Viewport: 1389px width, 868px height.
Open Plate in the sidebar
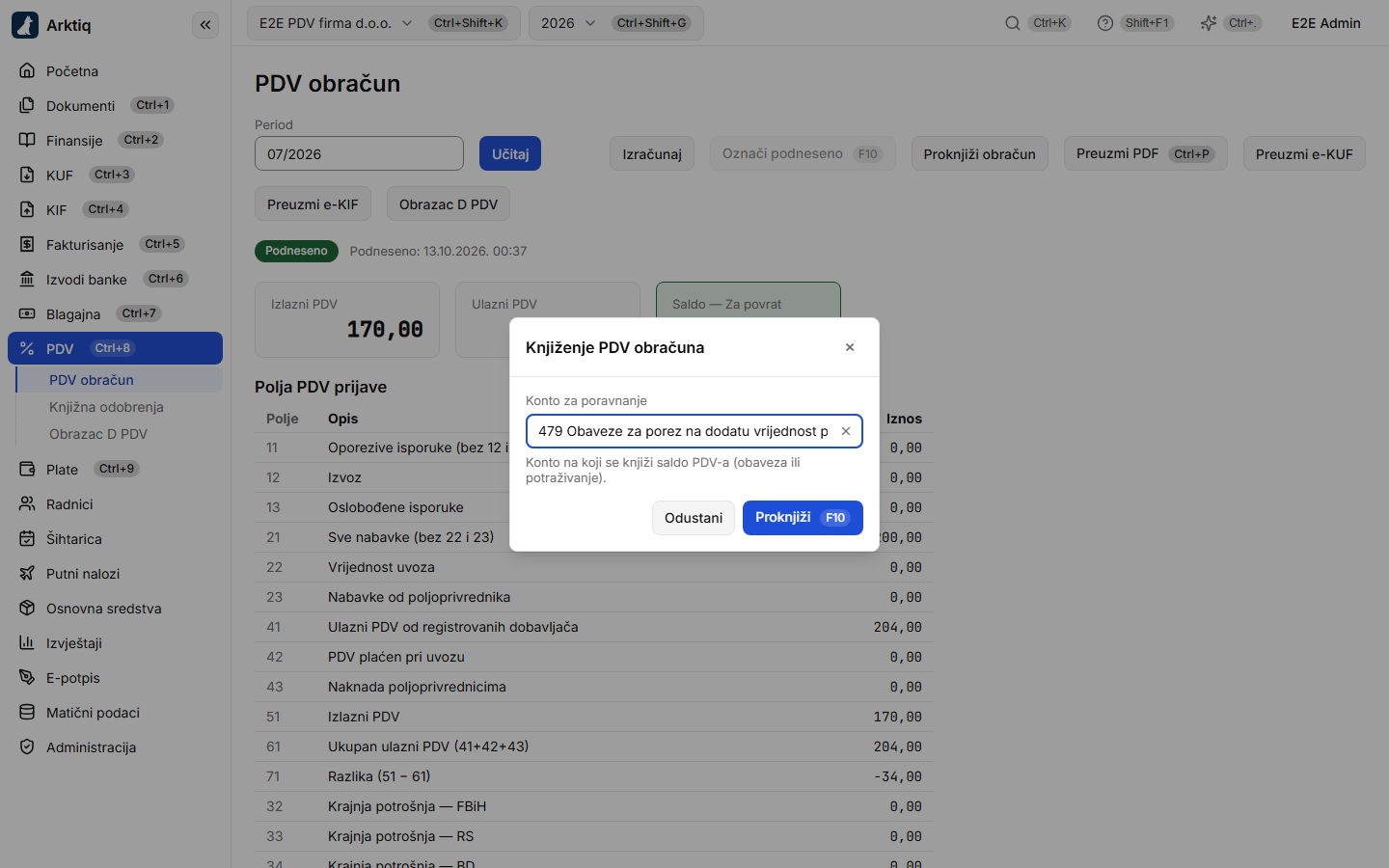coord(115,469)
